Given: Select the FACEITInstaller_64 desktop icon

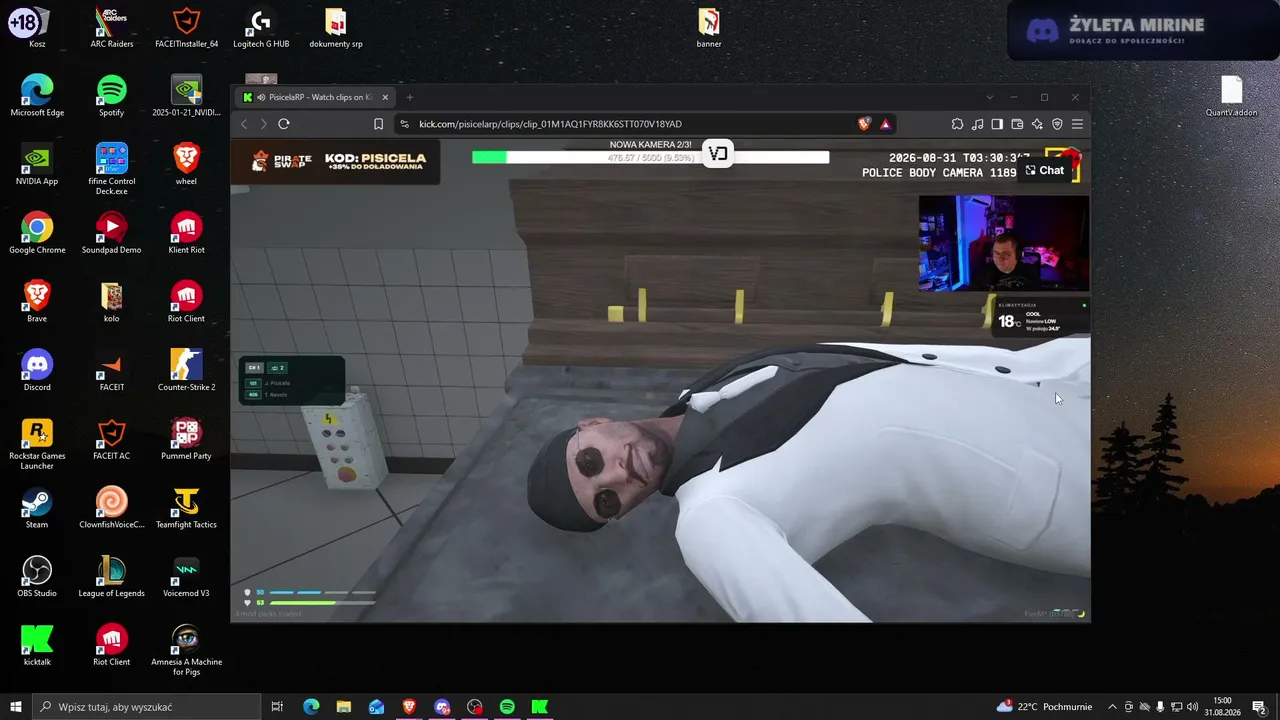Looking at the screenshot, I should tap(186, 27).
